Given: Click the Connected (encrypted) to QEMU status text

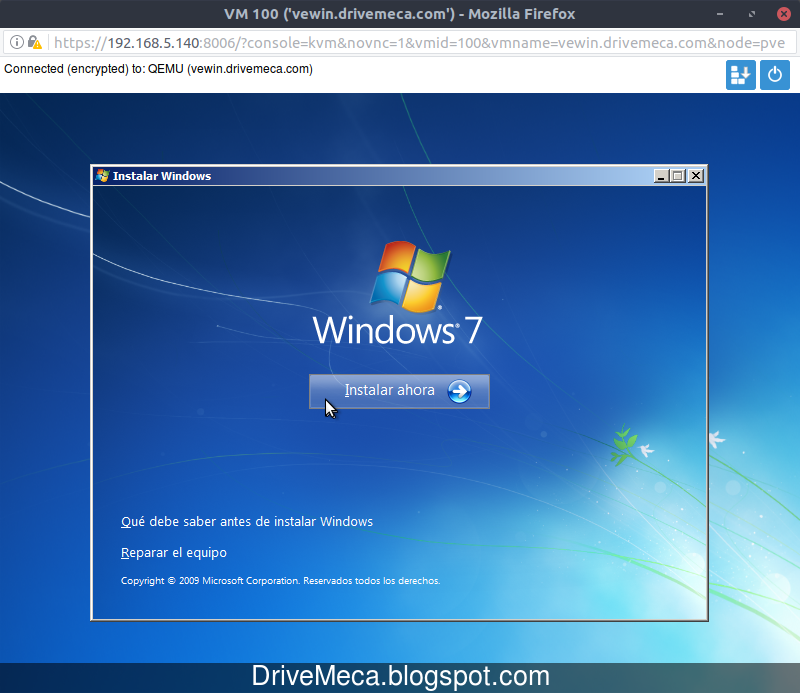Looking at the screenshot, I should pos(158,69).
